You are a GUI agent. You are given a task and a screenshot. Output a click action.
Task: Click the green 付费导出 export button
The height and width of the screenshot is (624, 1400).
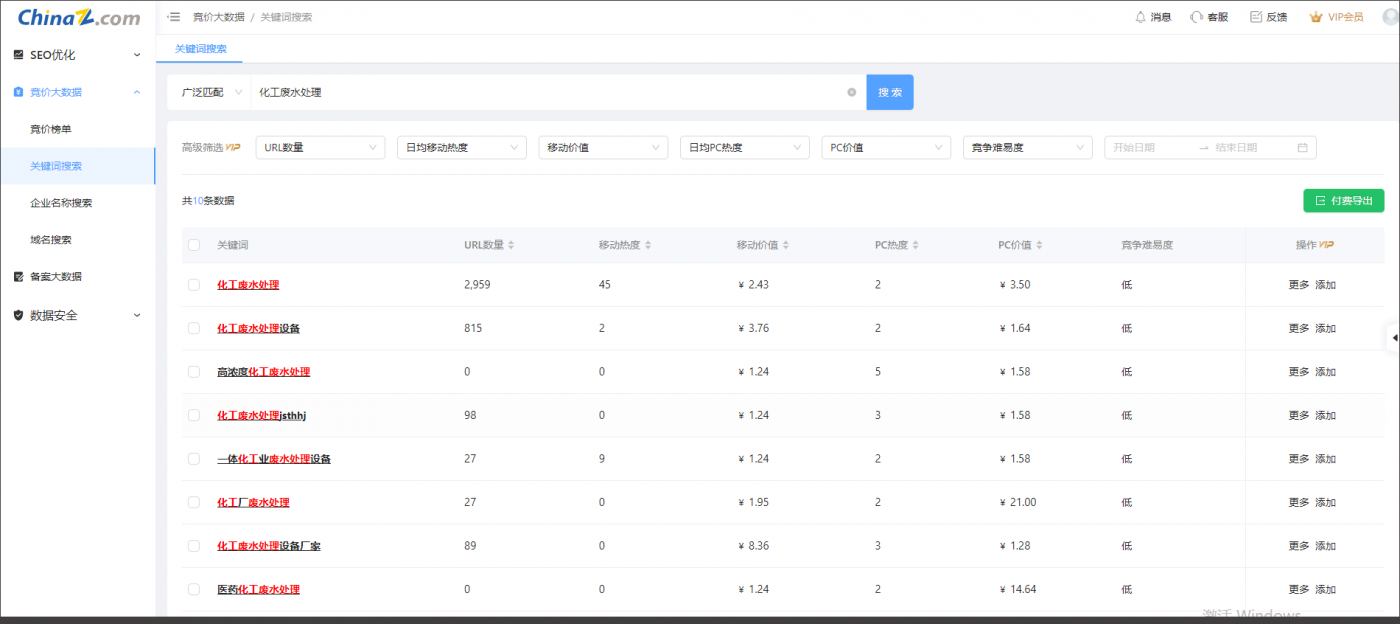coord(1343,201)
